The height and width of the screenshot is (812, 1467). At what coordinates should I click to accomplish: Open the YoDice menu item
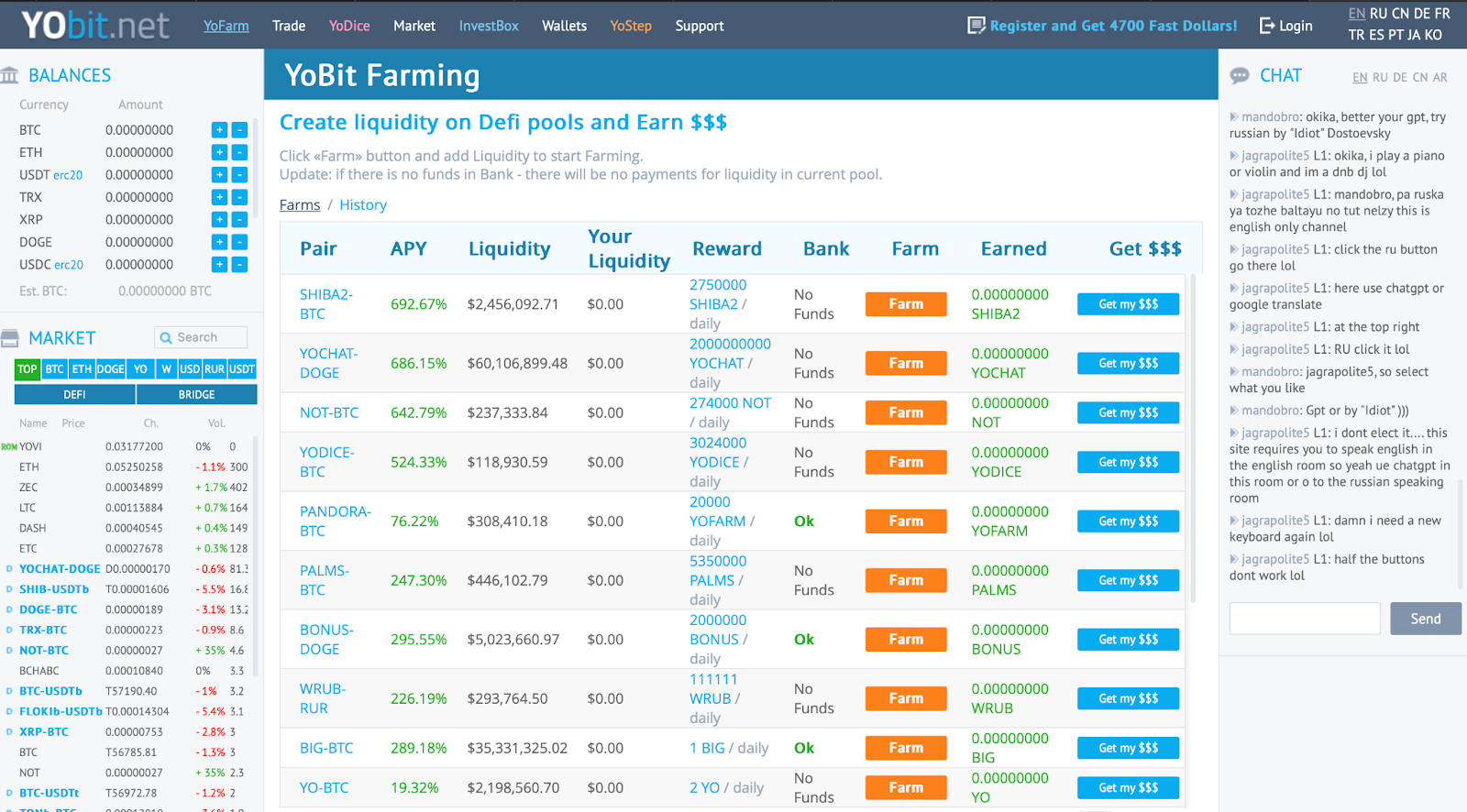click(349, 26)
